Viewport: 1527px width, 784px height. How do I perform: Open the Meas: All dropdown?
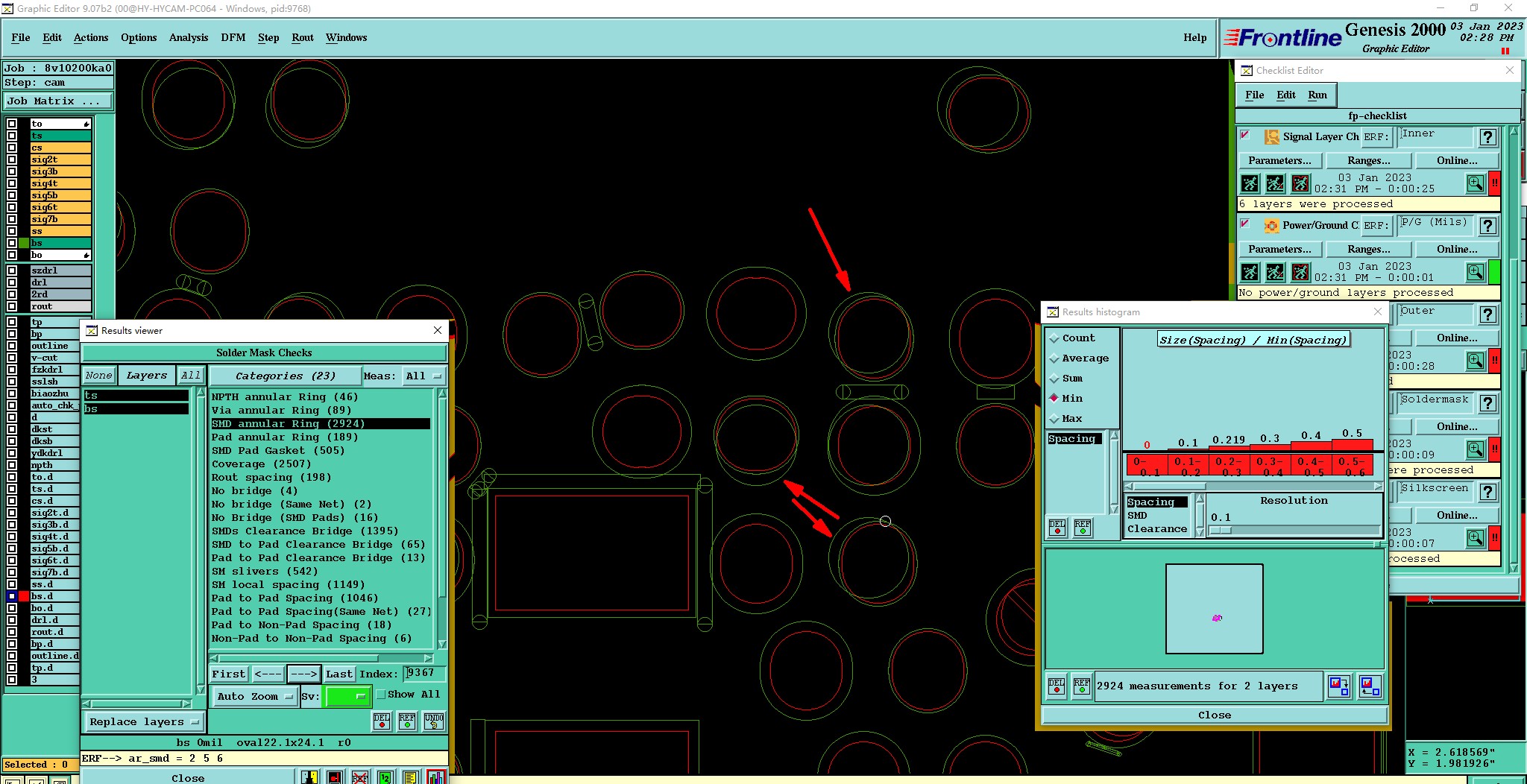(424, 376)
